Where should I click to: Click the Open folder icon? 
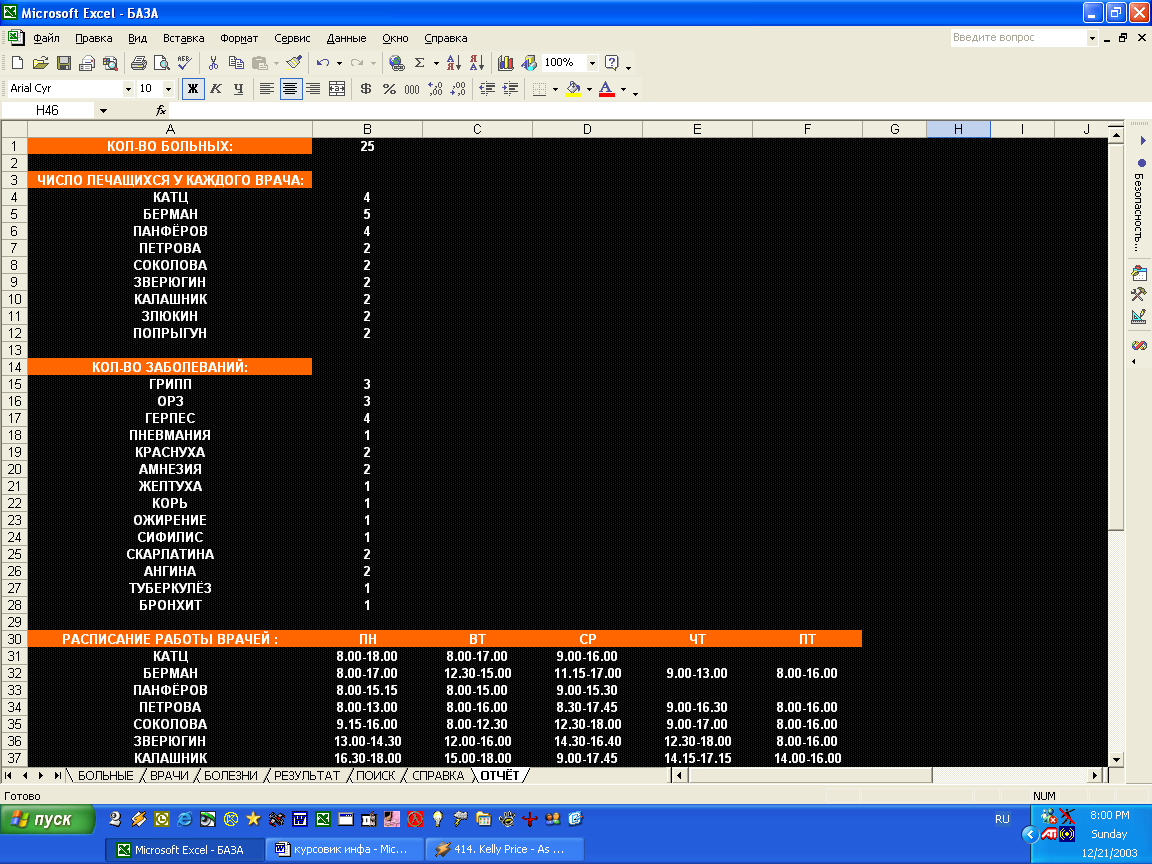pyautogui.click(x=40, y=63)
